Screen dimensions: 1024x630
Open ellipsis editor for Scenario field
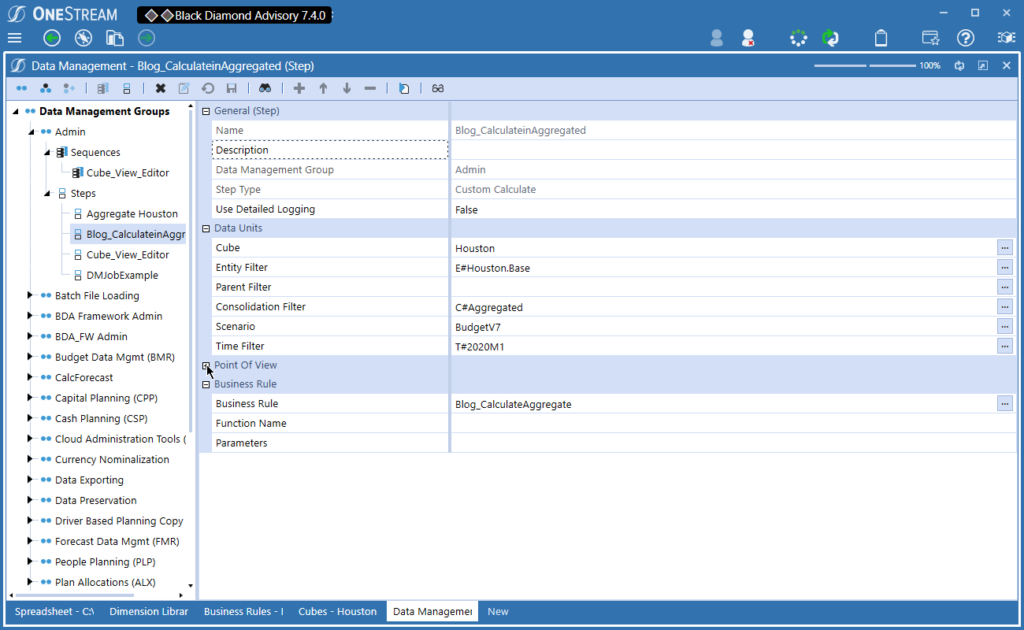1004,326
